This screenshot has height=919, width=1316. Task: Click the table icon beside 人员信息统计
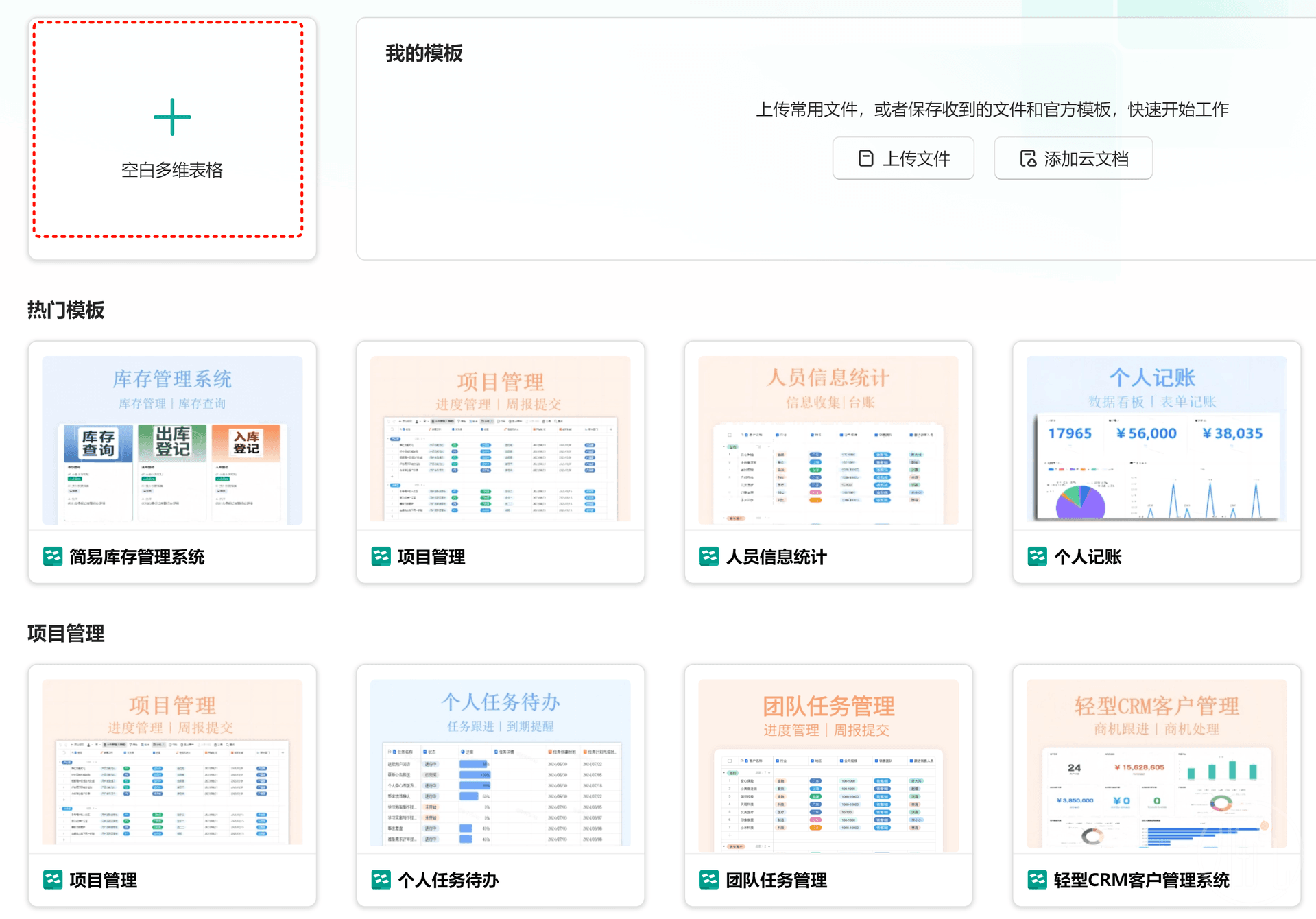709,556
